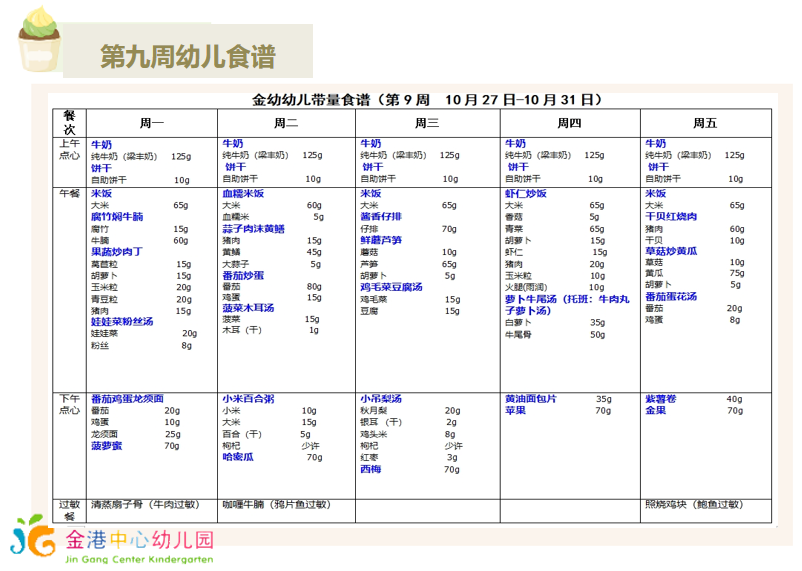
Task: Select the 周四 column header
Action: click(x=569, y=123)
